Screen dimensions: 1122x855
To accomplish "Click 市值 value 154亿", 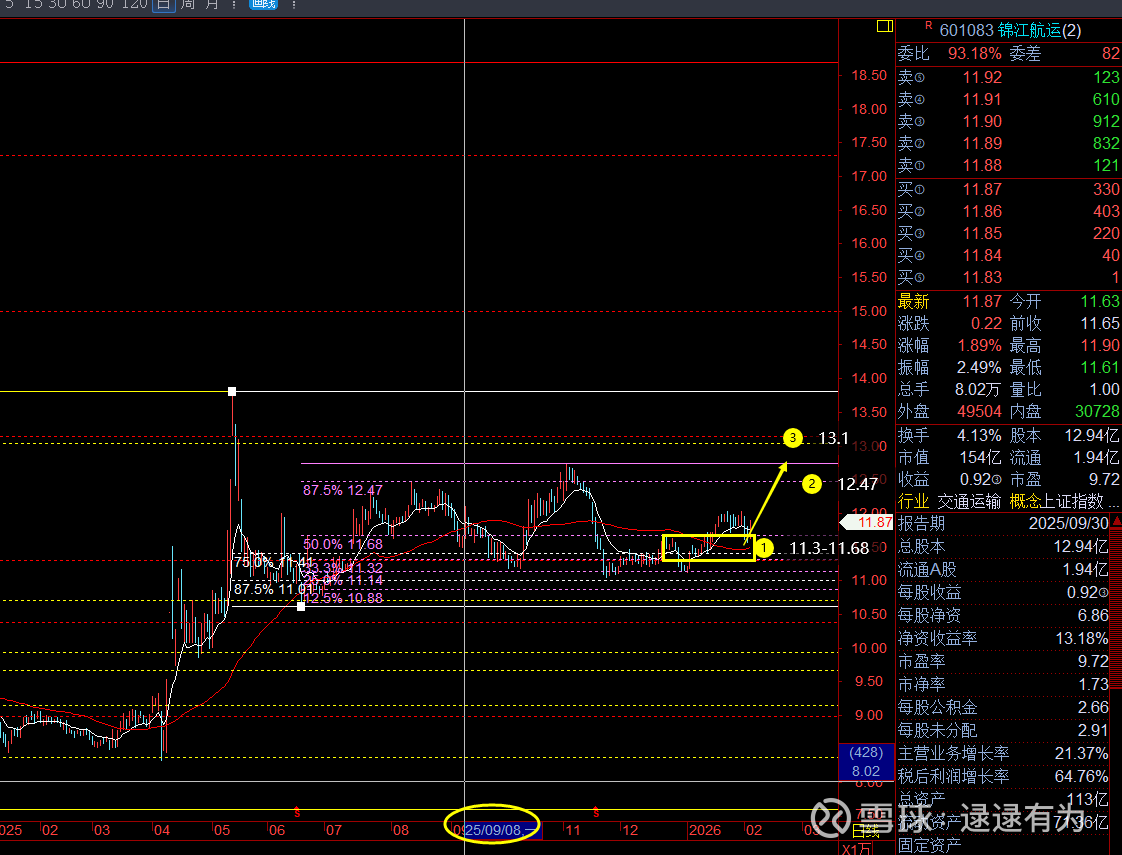I will pyautogui.click(x=980, y=458).
